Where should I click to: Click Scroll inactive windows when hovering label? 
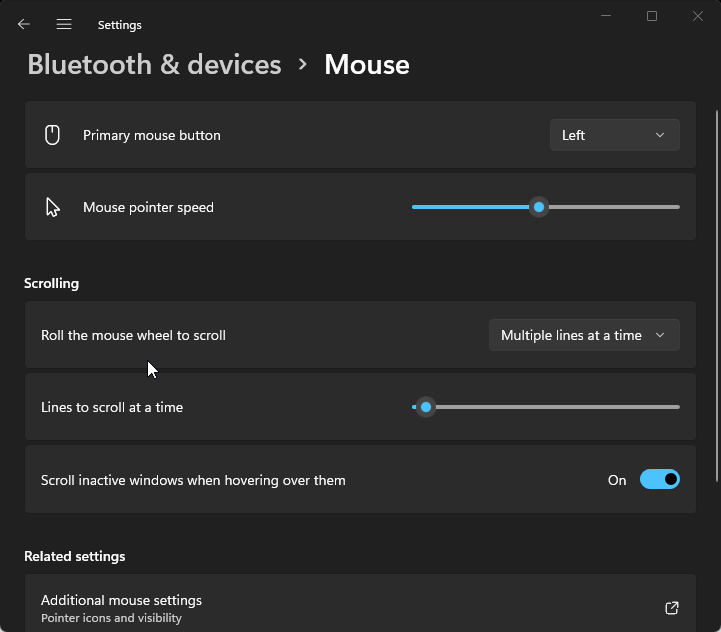pyautogui.click(x=193, y=480)
